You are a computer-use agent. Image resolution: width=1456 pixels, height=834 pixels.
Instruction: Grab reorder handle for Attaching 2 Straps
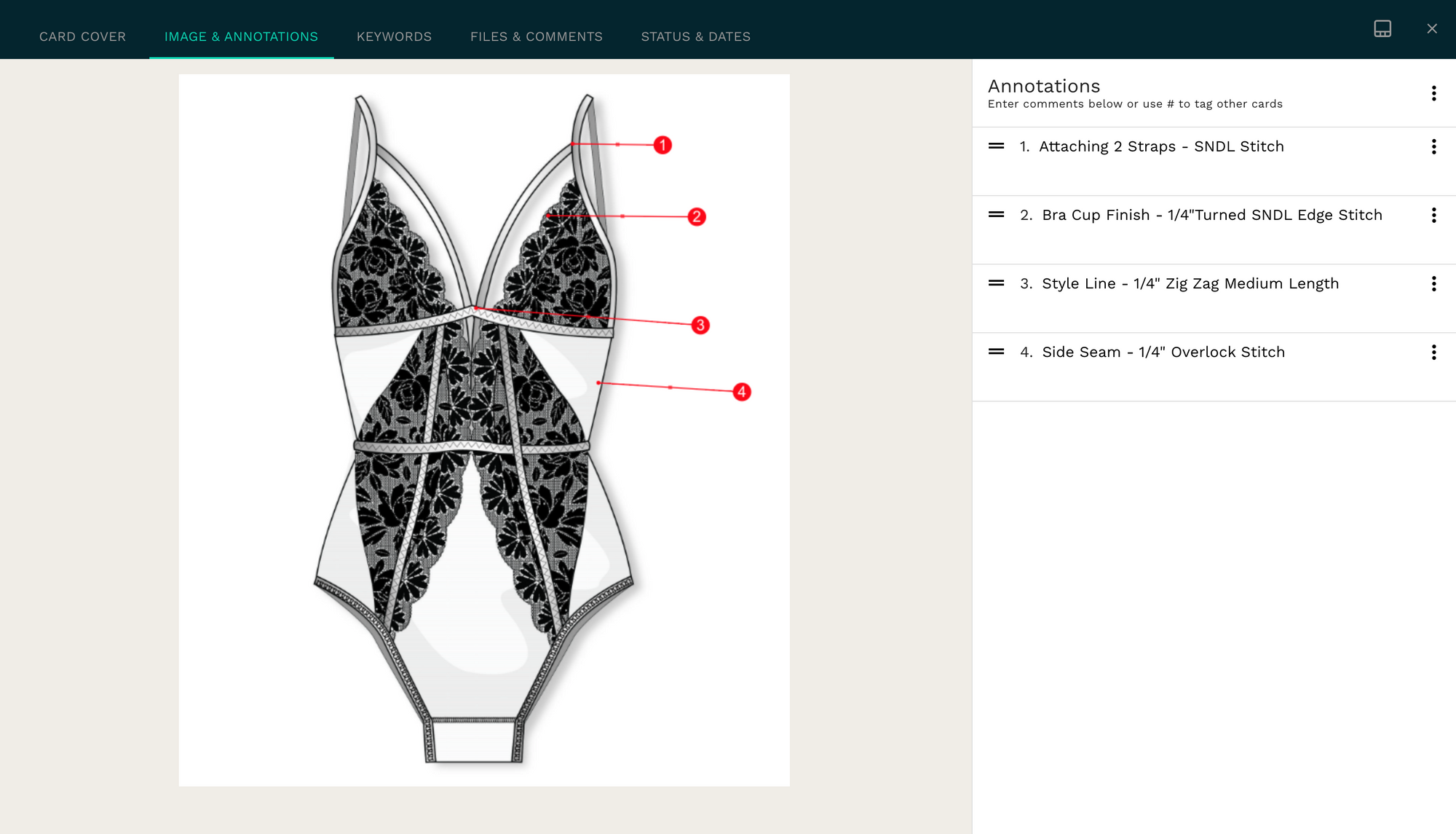(x=996, y=146)
